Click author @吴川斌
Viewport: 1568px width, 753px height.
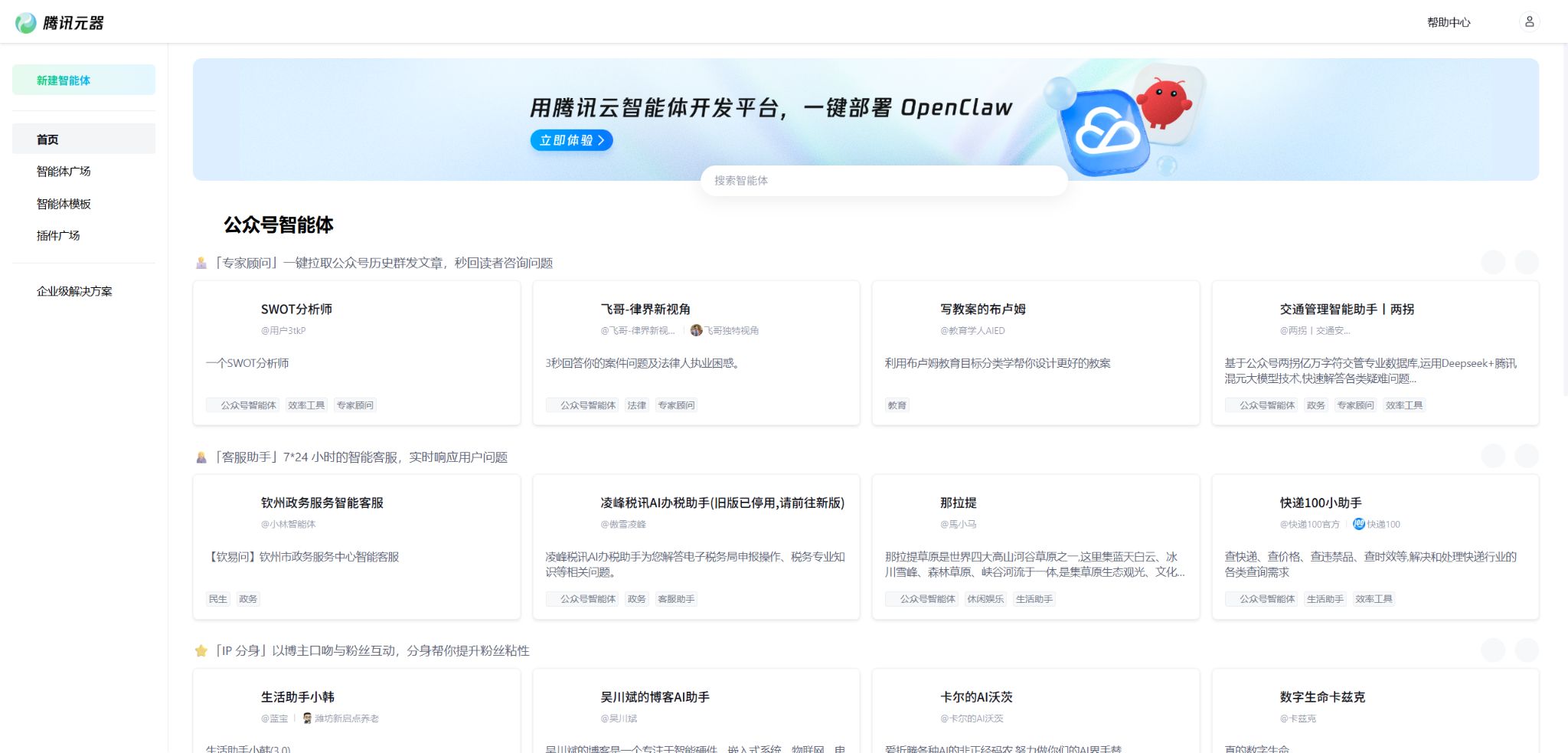click(619, 719)
